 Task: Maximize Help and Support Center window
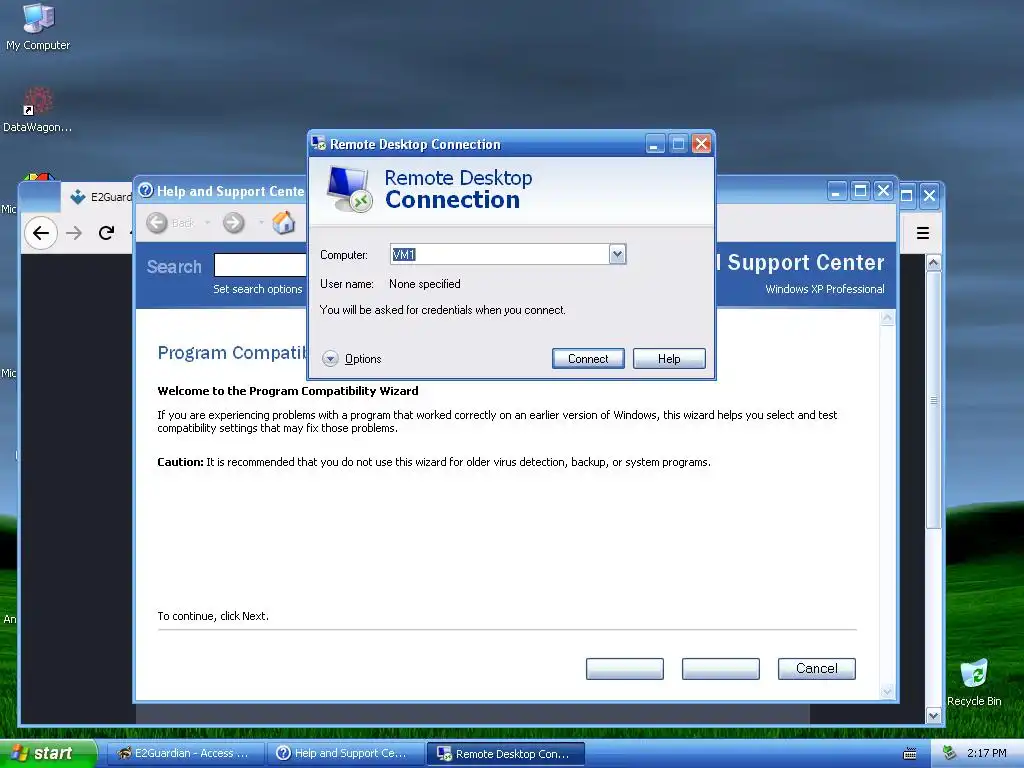coord(860,191)
